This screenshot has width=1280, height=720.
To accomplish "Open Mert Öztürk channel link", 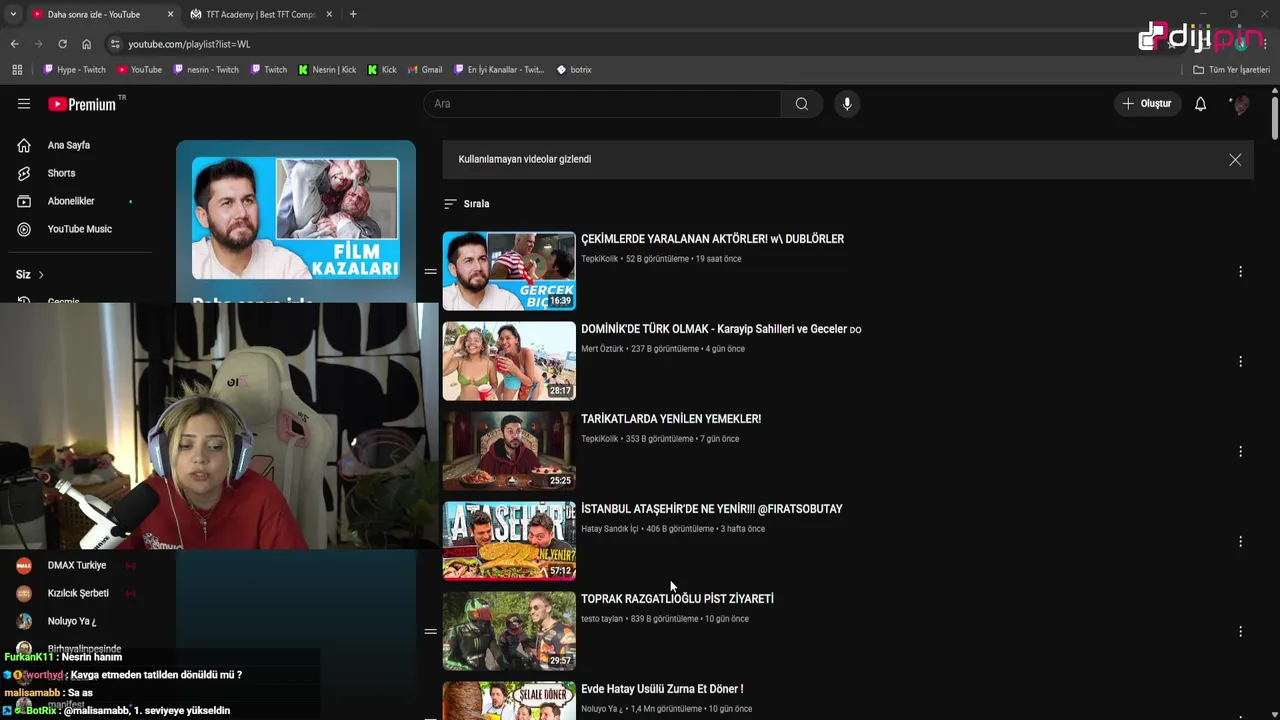I will click(x=602, y=349).
